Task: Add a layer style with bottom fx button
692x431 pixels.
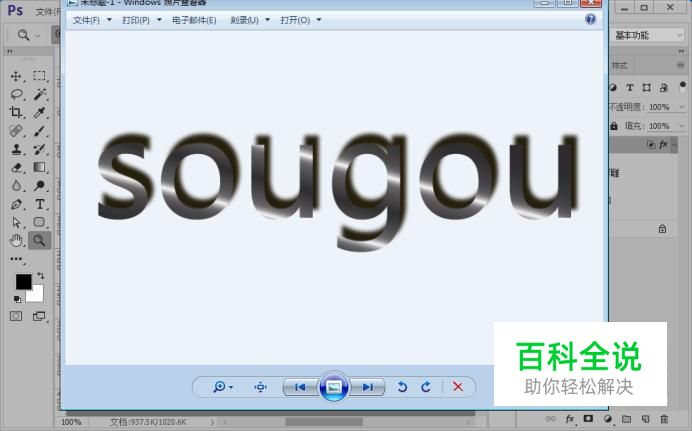Action: click(x=570, y=419)
